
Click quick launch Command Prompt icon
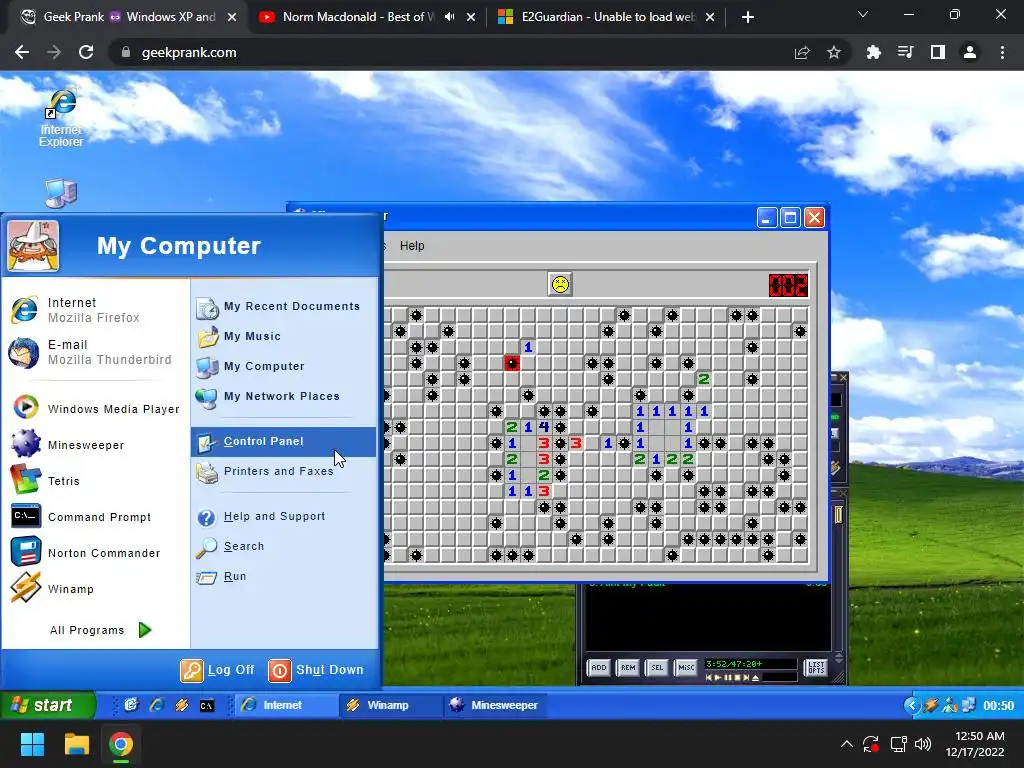click(207, 705)
